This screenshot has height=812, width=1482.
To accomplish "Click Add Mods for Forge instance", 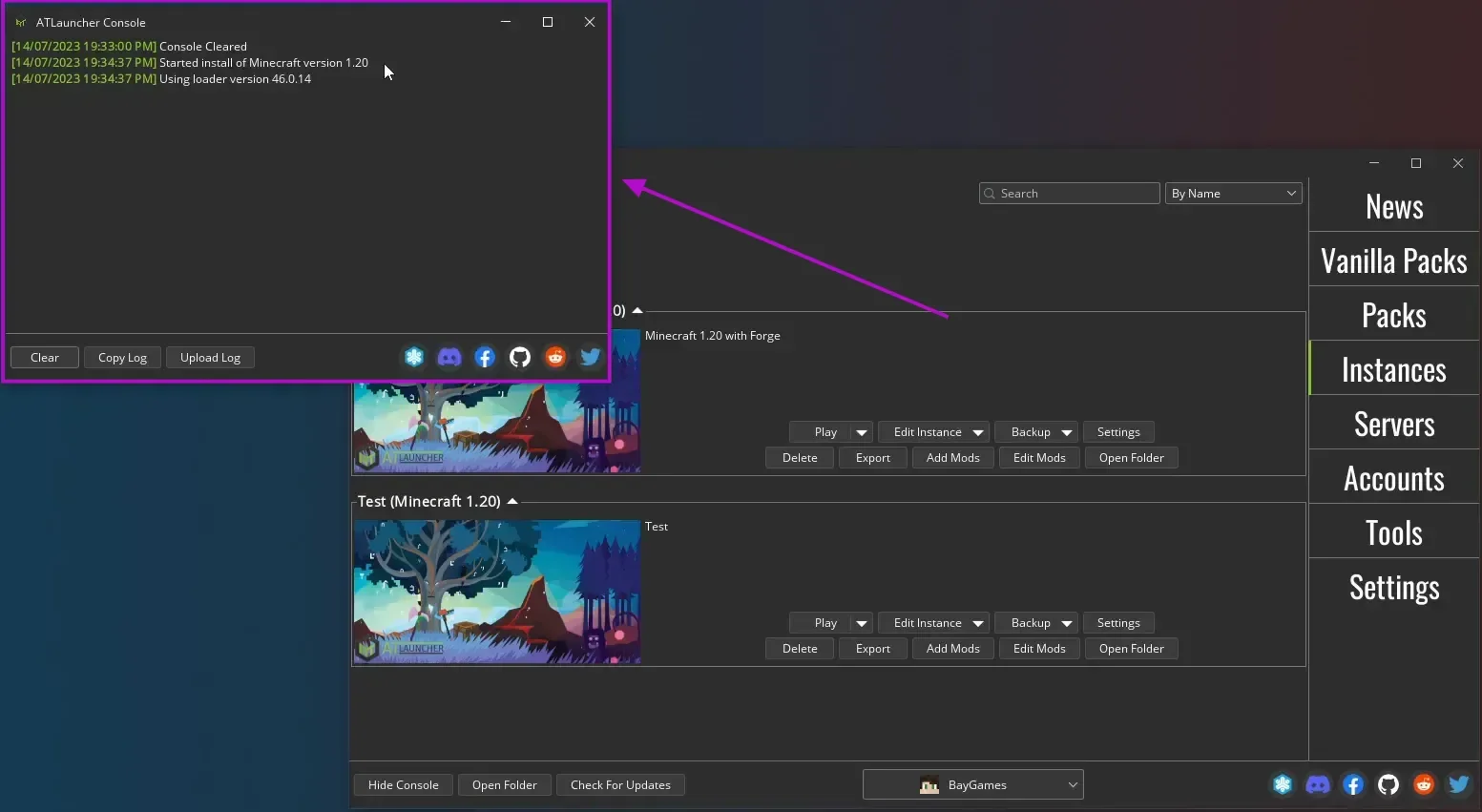I will tap(953, 458).
